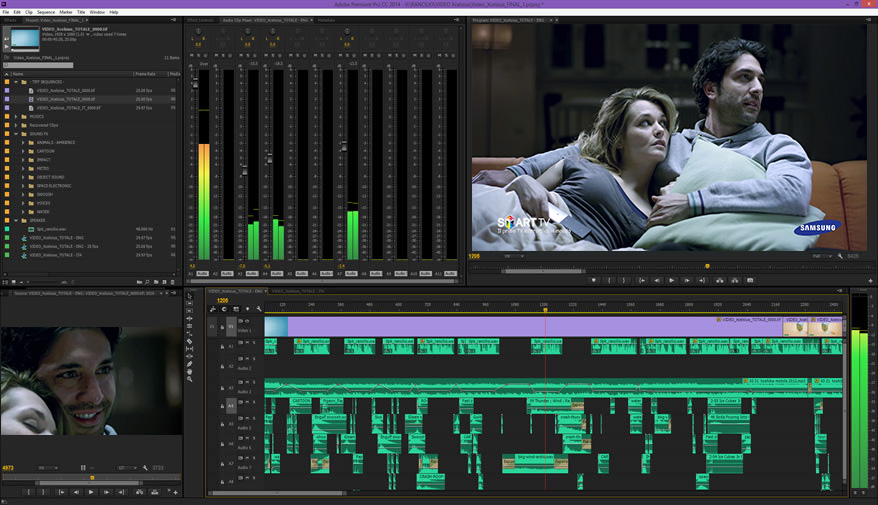Mute audio track A3 in timeline
The width and height of the screenshot is (878, 505).
tap(247, 382)
